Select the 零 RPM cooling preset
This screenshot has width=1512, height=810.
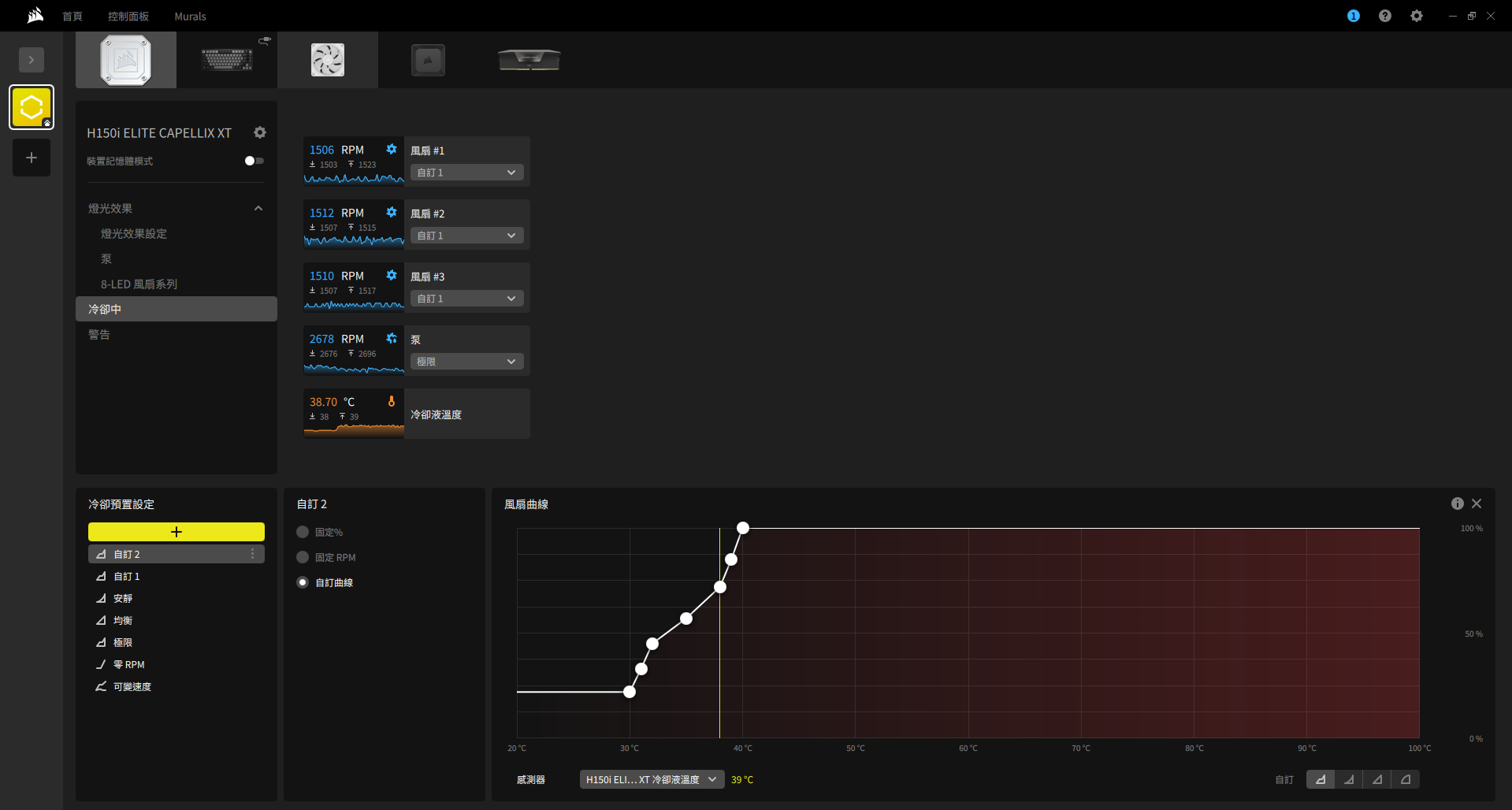176,664
